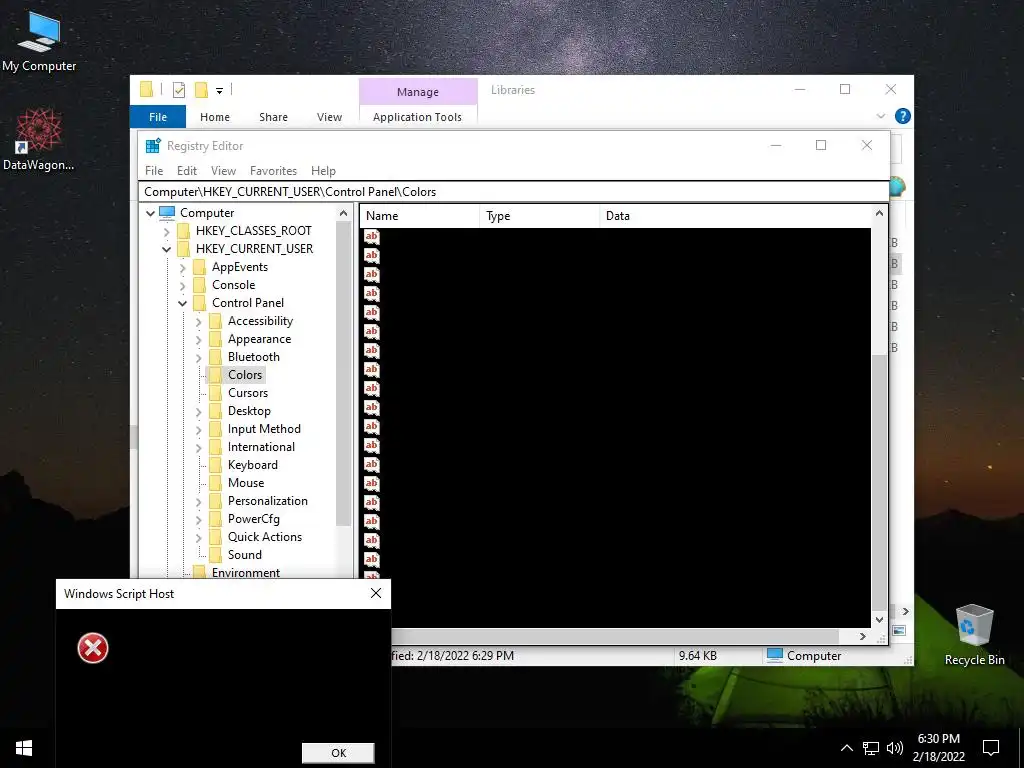Select the Quick Actions key
Screen dimensions: 1024x768
coord(264,536)
